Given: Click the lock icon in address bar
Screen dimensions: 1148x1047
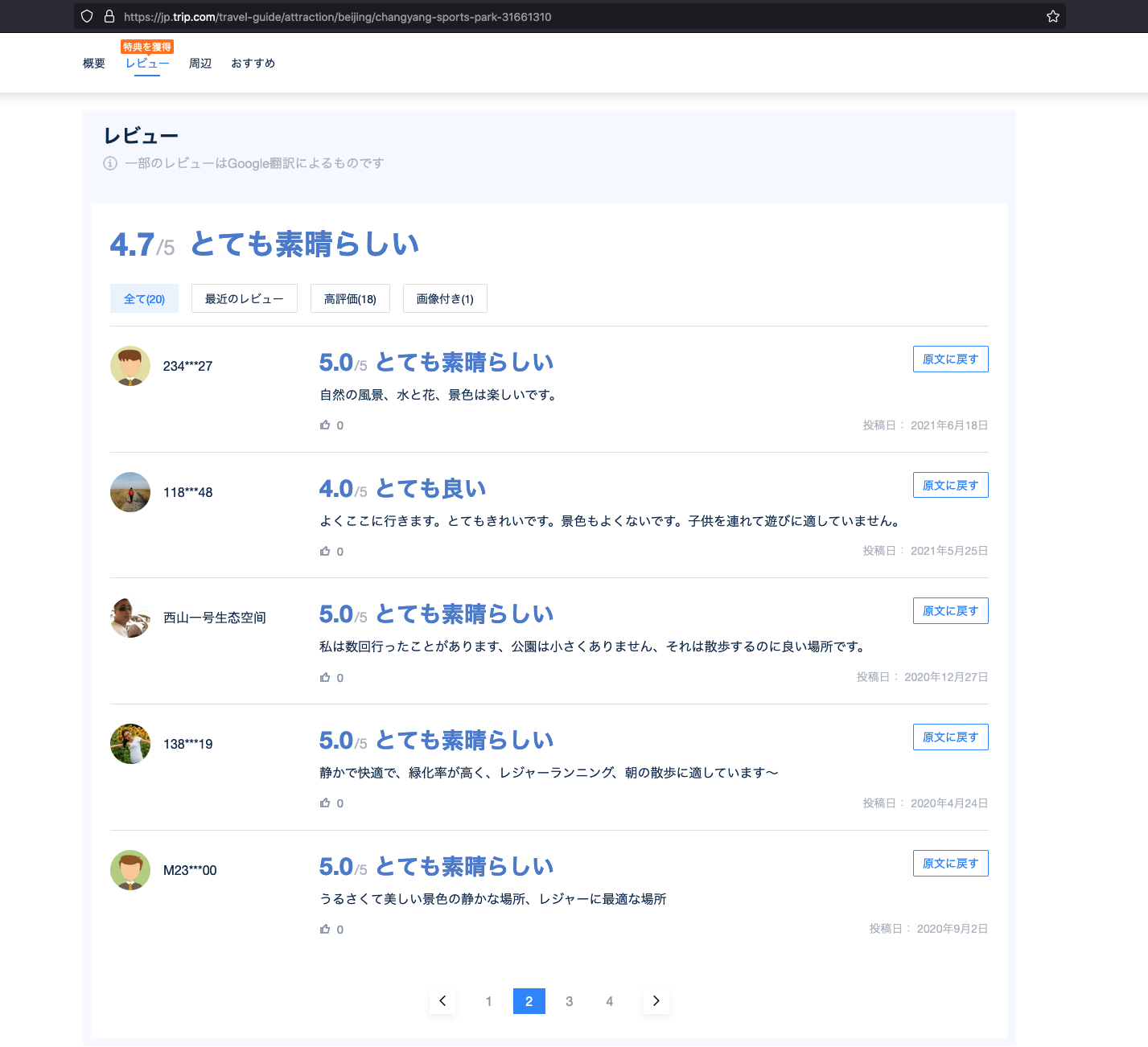Looking at the screenshot, I should coord(109,16).
